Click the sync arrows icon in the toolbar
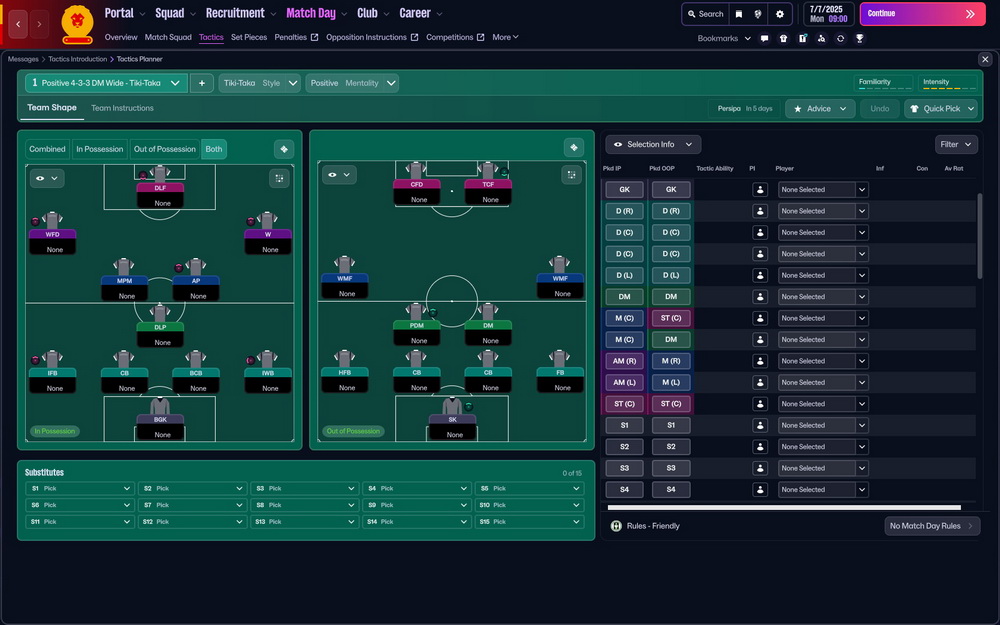Screen dimensions: 1000x625 pos(841,37)
